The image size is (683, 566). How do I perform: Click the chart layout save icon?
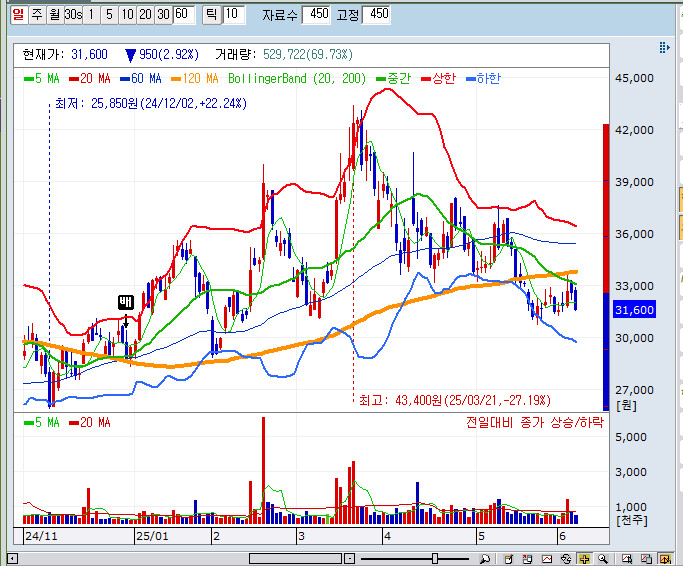pyautogui.click(x=527, y=559)
